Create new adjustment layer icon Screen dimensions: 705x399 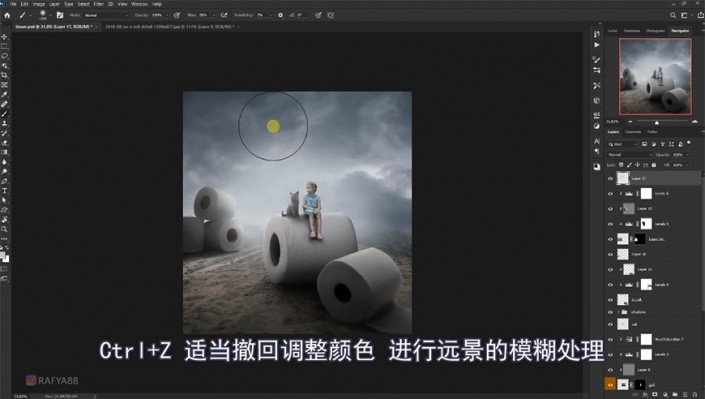pyautogui.click(x=665, y=395)
